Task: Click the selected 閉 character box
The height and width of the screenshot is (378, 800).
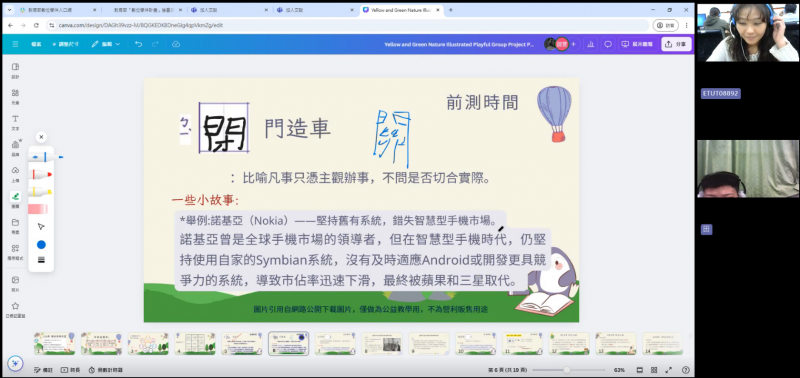Action: click(x=224, y=128)
